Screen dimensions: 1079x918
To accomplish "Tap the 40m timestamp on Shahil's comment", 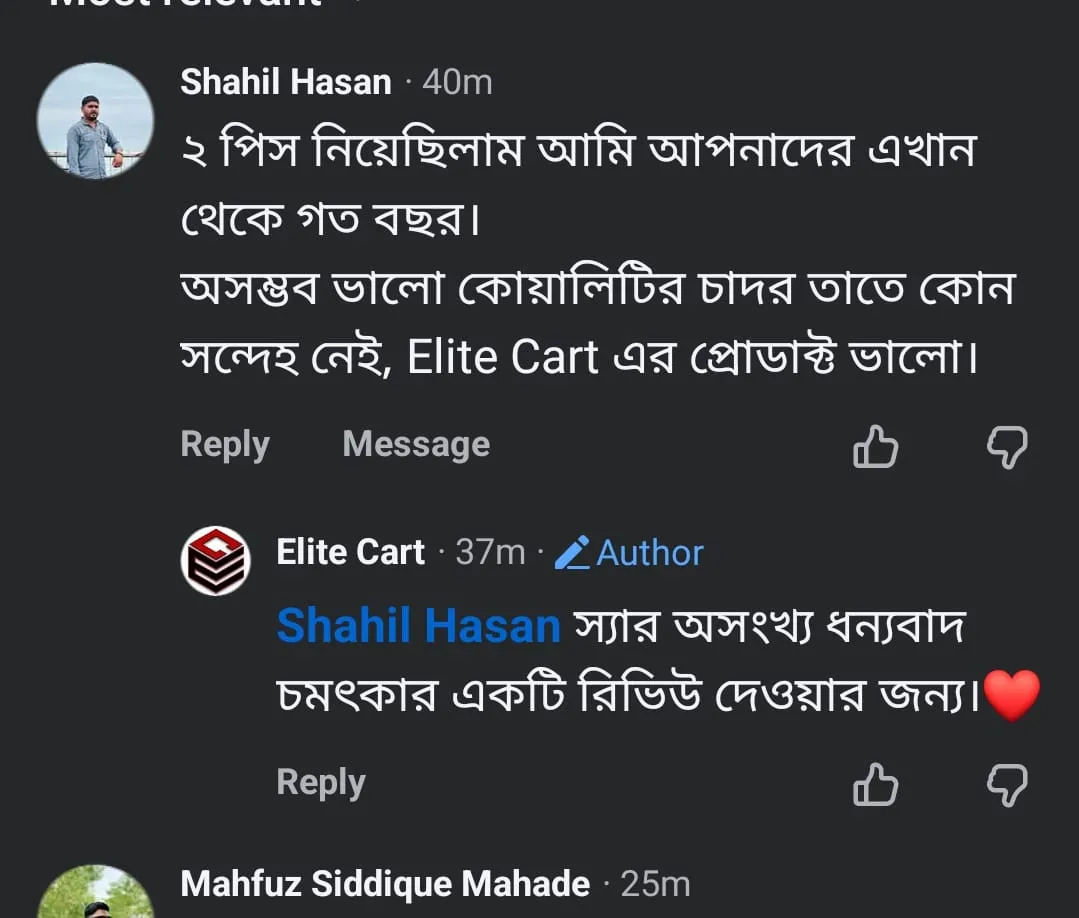I will pyautogui.click(x=457, y=82).
